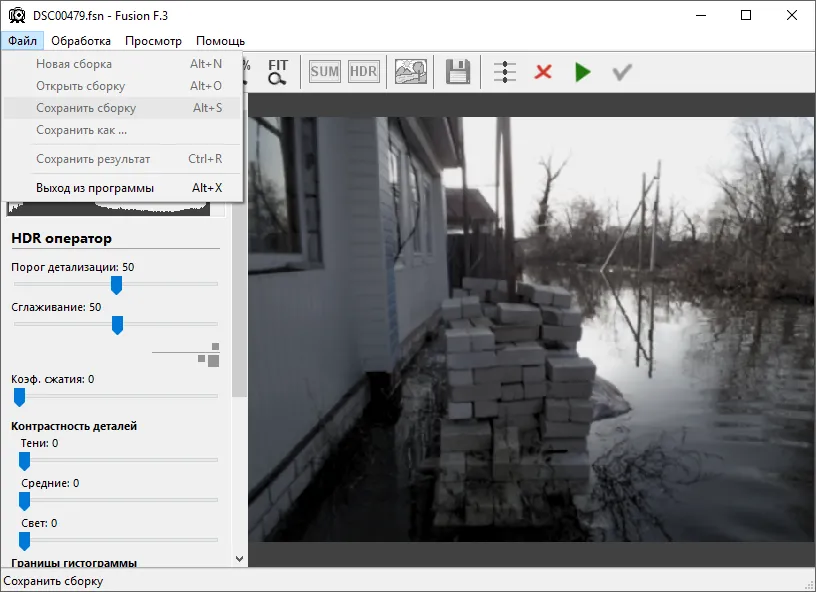Click the floppy disk save icon
This screenshot has width=816, height=592.
(458, 72)
